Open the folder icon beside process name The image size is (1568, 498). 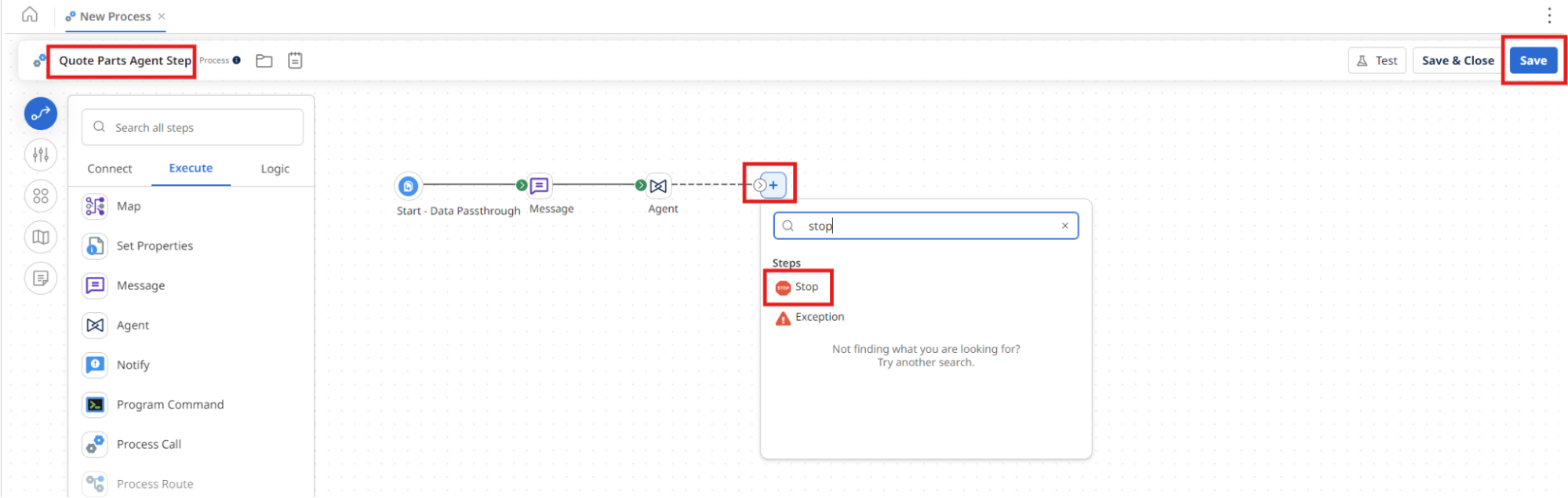click(264, 60)
